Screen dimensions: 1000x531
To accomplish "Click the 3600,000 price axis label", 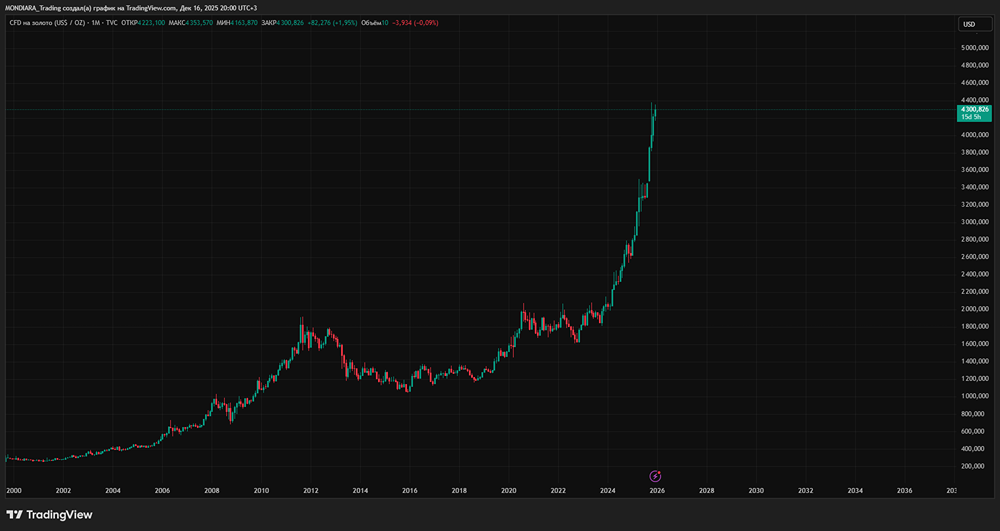I will pyautogui.click(x=974, y=170).
